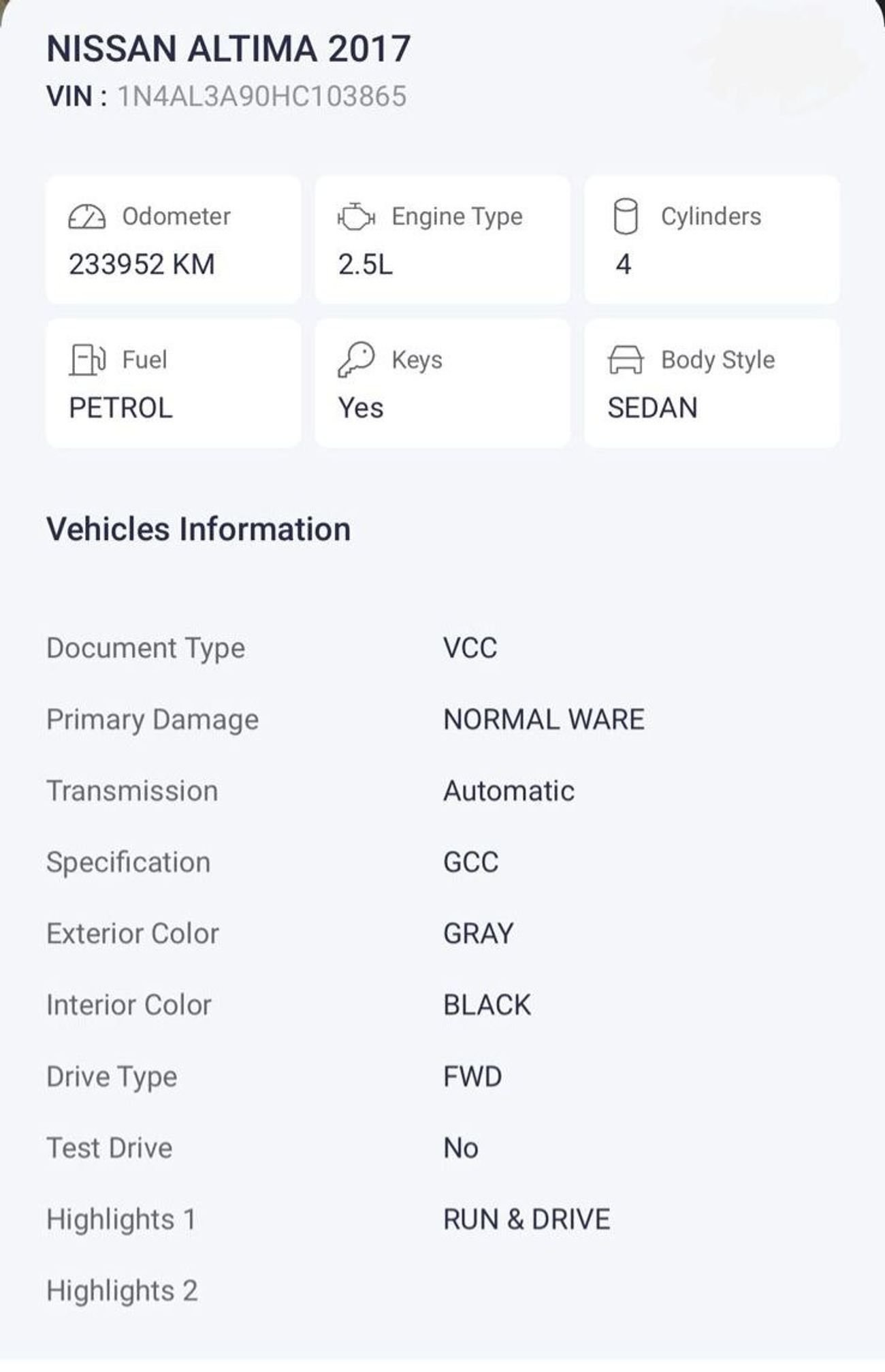
Task: Tap the PETROL fuel value
Action: (x=120, y=408)
